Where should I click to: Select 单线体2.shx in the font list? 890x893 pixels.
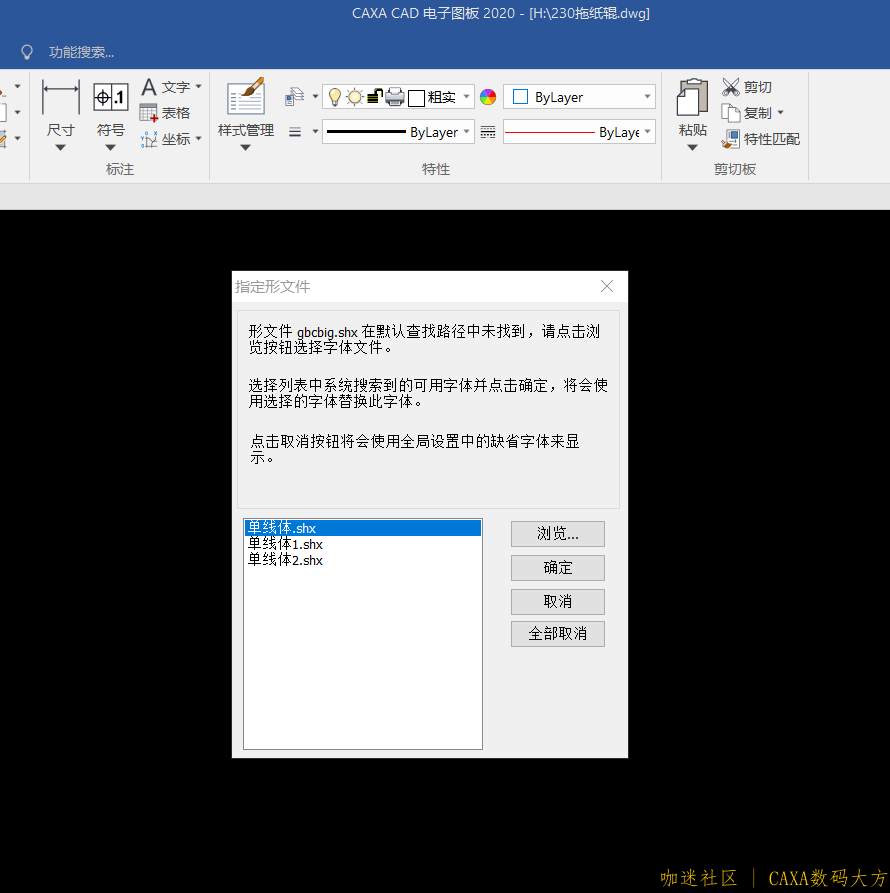[x=286, y=560]
